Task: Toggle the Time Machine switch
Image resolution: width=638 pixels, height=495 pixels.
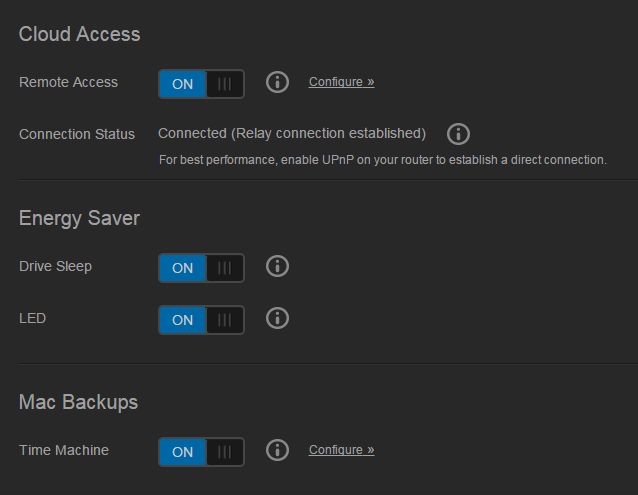Action: tap(201, 452)
